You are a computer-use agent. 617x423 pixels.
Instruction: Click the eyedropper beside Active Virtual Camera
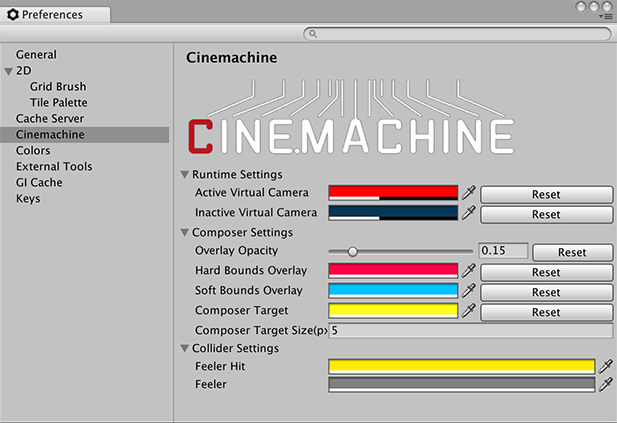(x=468, y=193)
